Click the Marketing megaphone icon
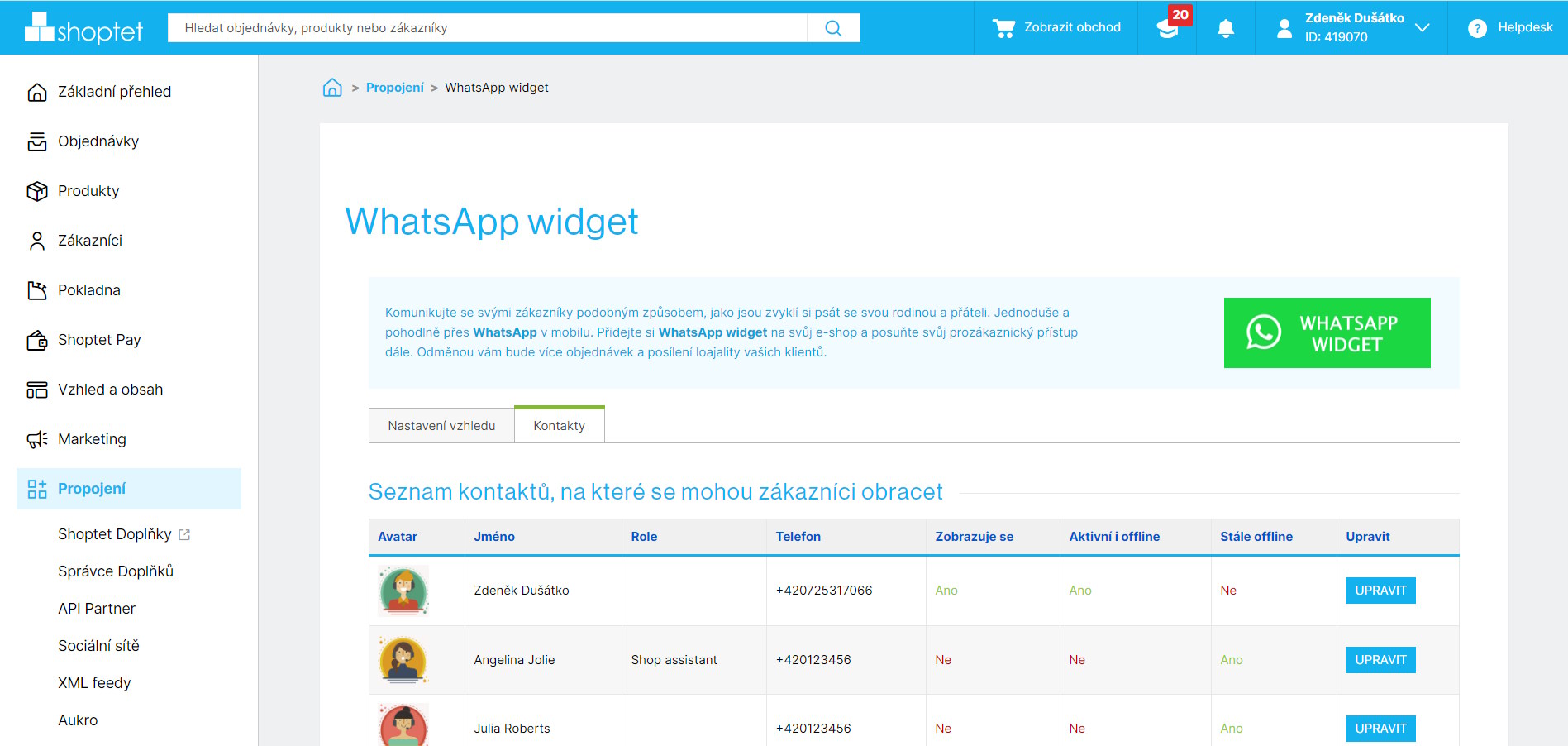This screenshot has height=746, width=1568. click(37, 439)
